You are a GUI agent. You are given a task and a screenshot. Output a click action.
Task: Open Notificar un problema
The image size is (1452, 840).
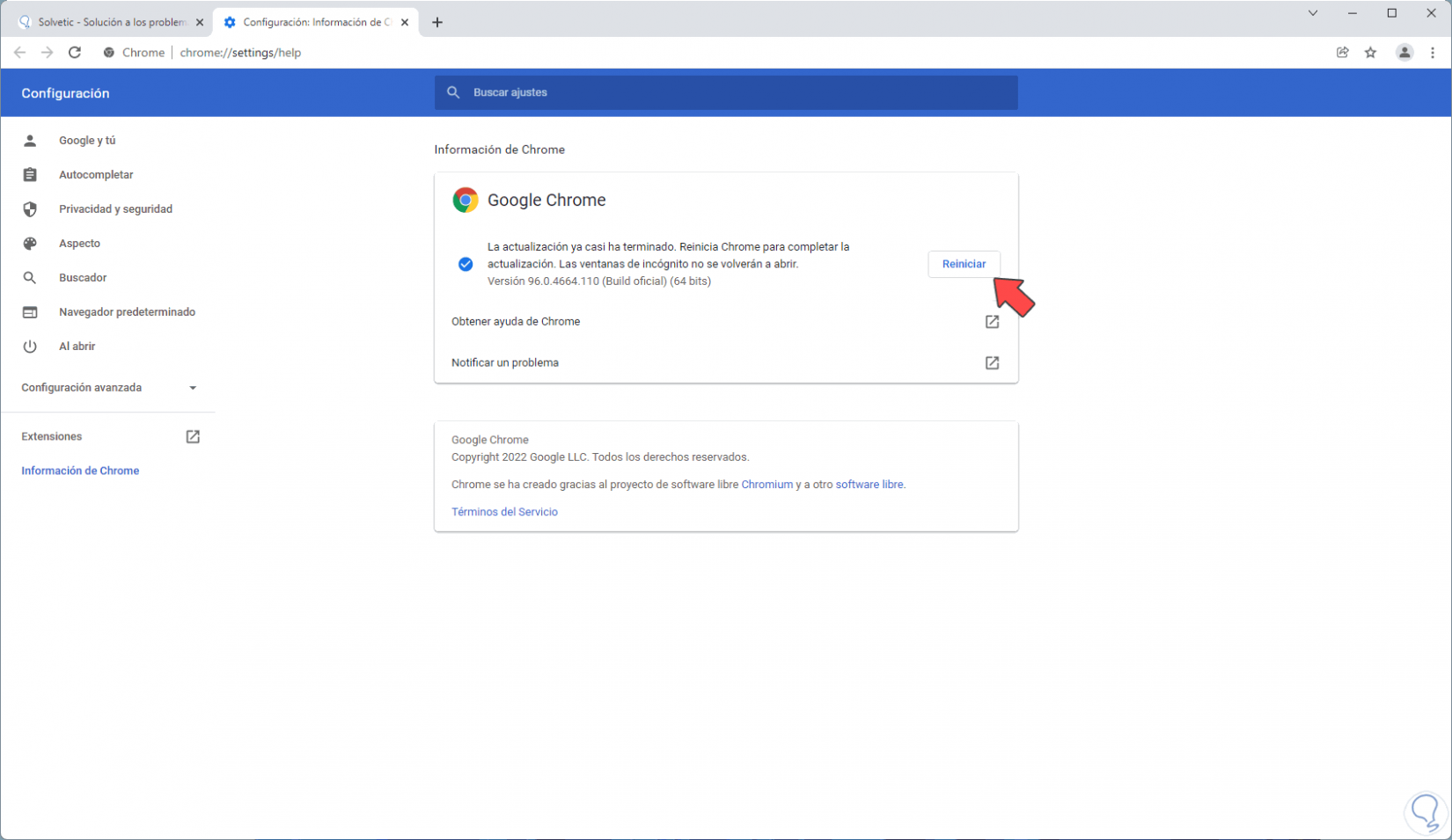(726, 362)
